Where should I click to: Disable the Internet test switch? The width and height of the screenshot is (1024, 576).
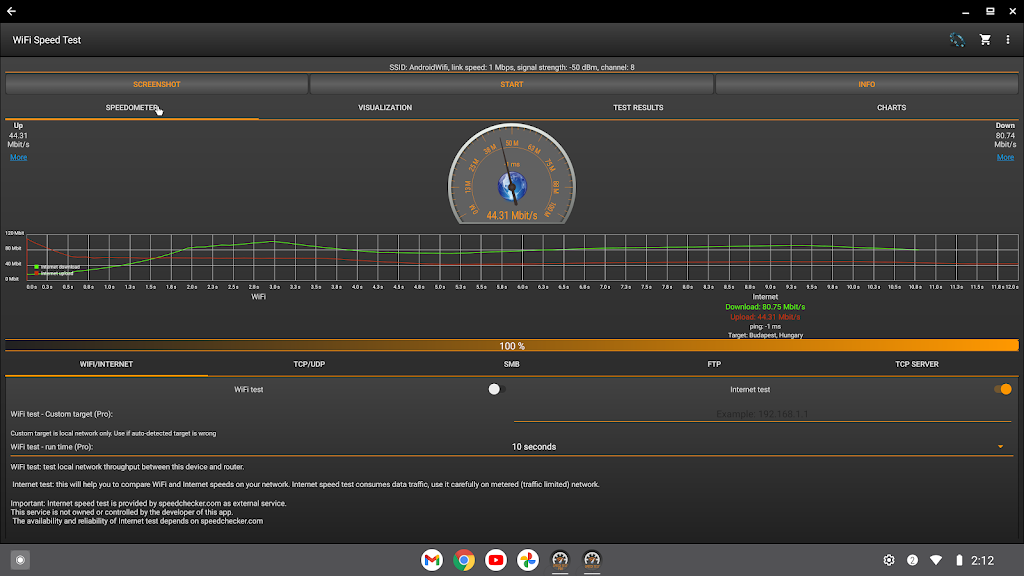coord(1002,389)
